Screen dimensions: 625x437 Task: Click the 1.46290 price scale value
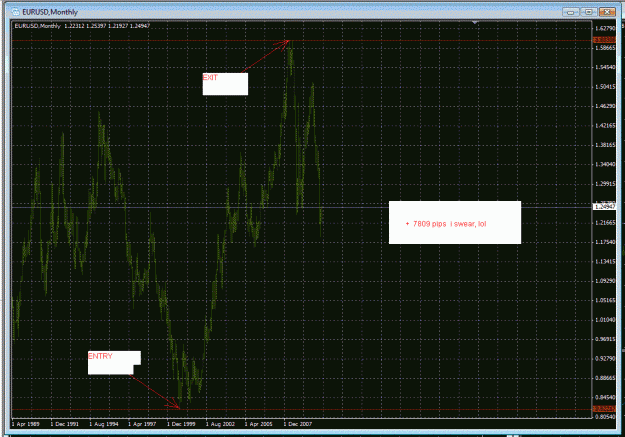click(x=605, y=106)
